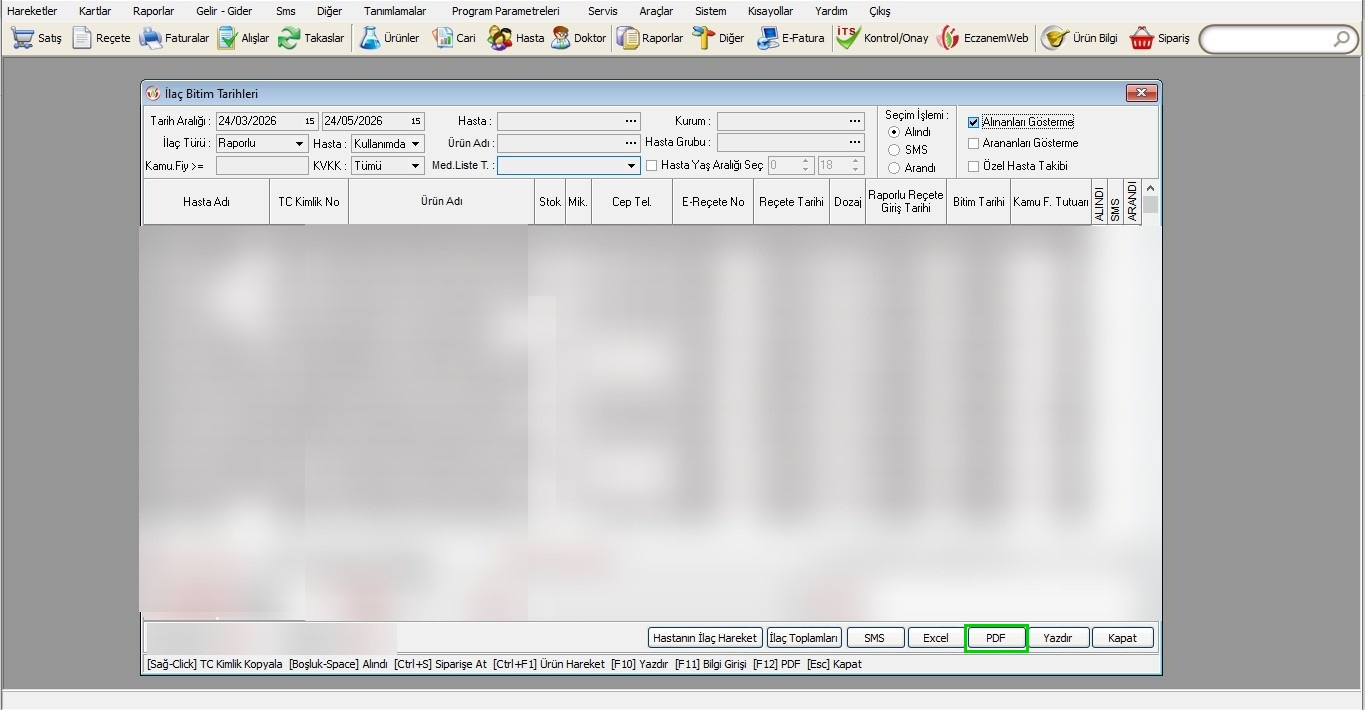
Task: Uncheck the Alınanları Gösterme checkbox
Action: click(973, 122)
